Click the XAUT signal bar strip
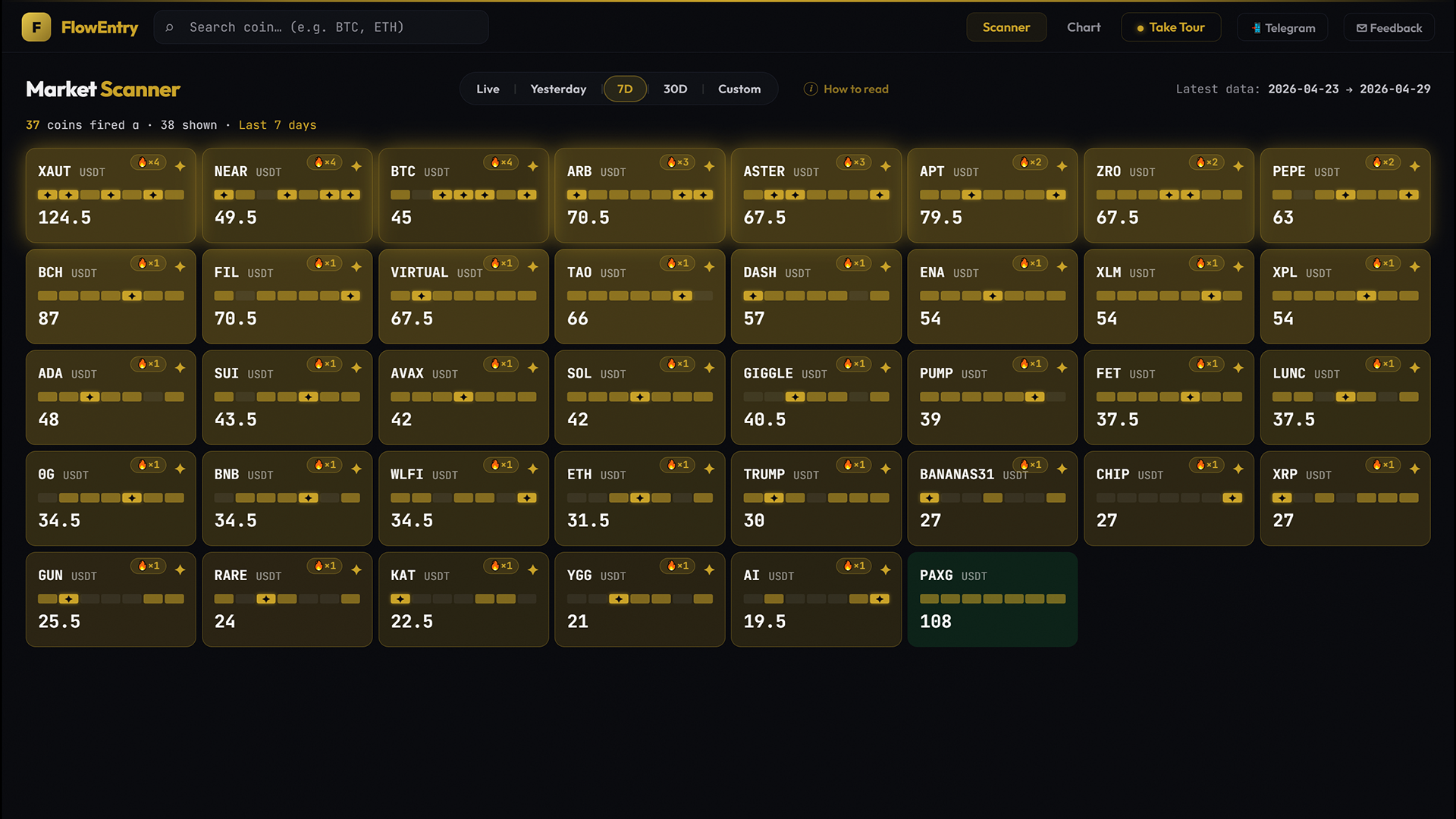 click(x=111, y=195)
